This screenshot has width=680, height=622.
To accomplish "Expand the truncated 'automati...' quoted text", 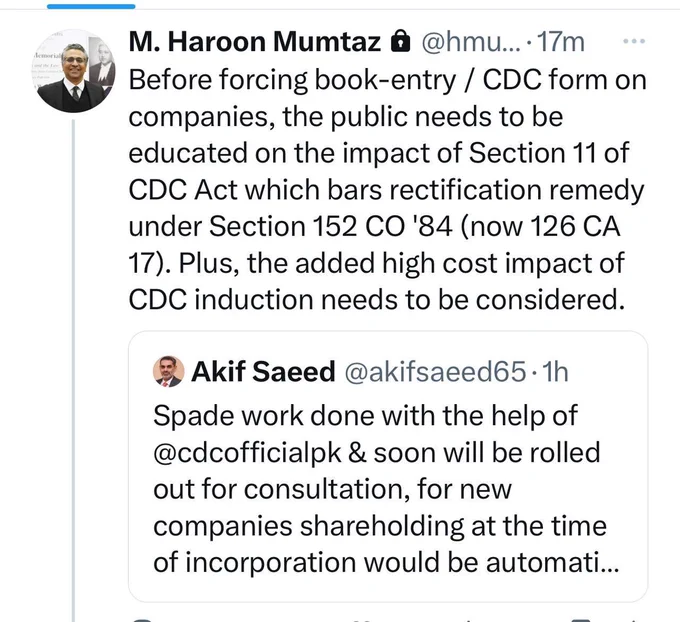I will (x=552, y=563).
